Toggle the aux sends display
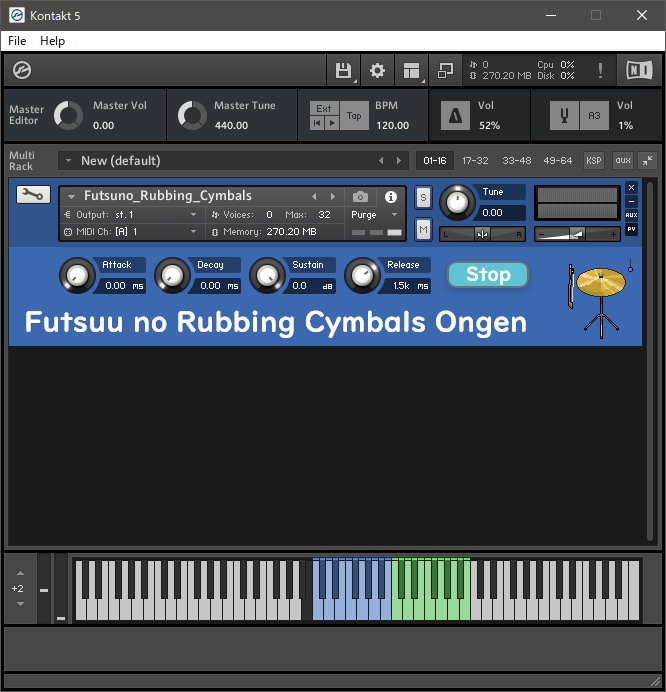Viewport: 666px width, 692px height. pyautogui.click(x=623, y=161)
